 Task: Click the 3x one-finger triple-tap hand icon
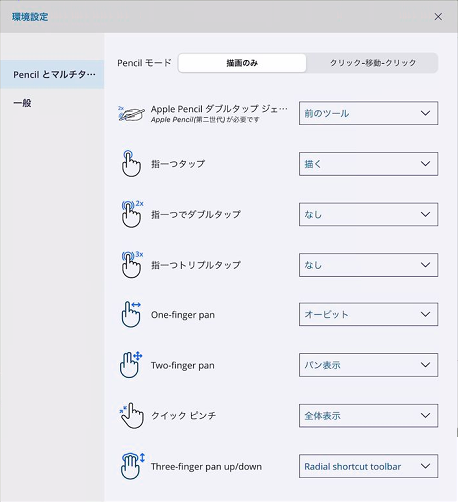pos(132,265)
